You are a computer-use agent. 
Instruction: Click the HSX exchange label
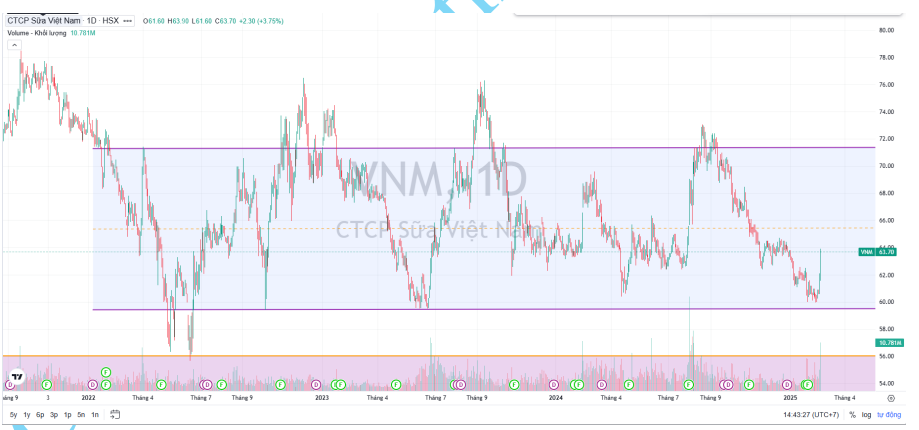coord(111,21)
